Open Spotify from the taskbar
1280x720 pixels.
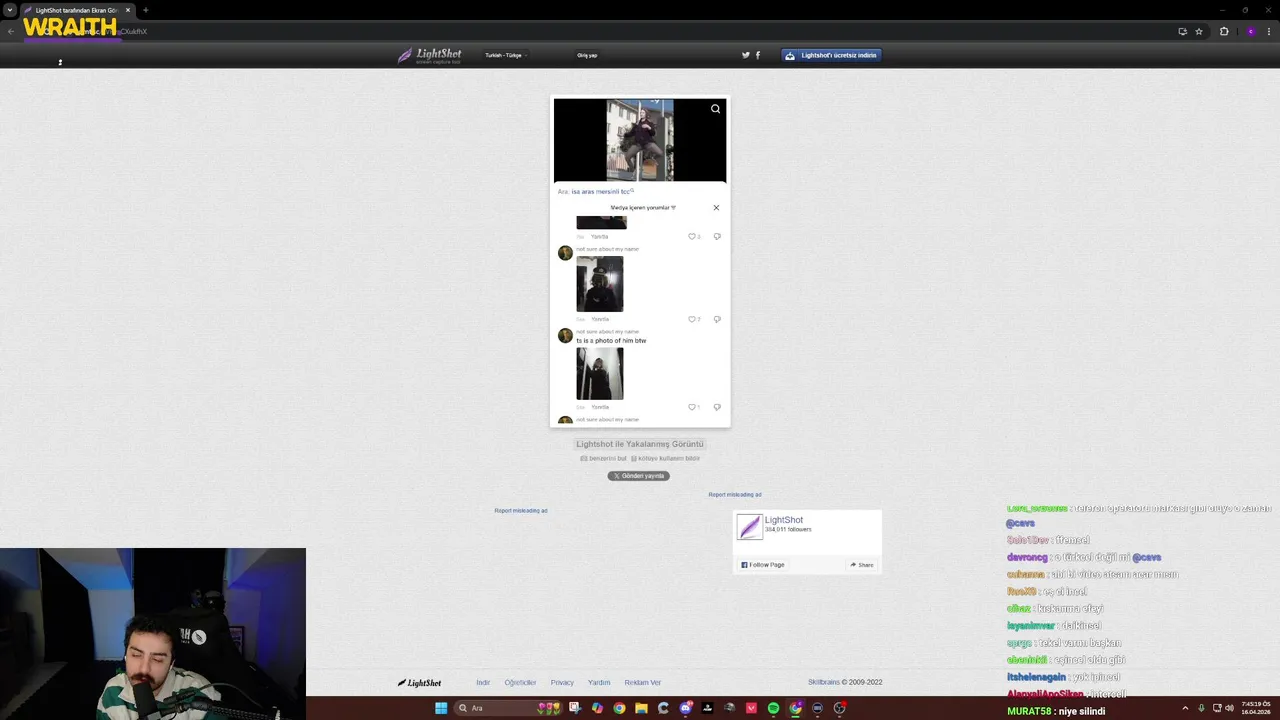coord(773,708)
